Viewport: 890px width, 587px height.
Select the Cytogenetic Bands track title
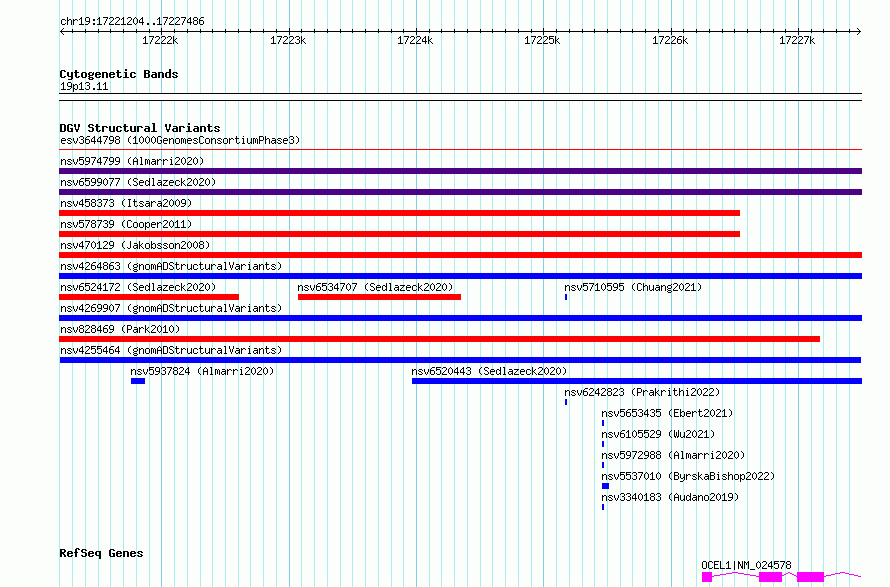119,74
